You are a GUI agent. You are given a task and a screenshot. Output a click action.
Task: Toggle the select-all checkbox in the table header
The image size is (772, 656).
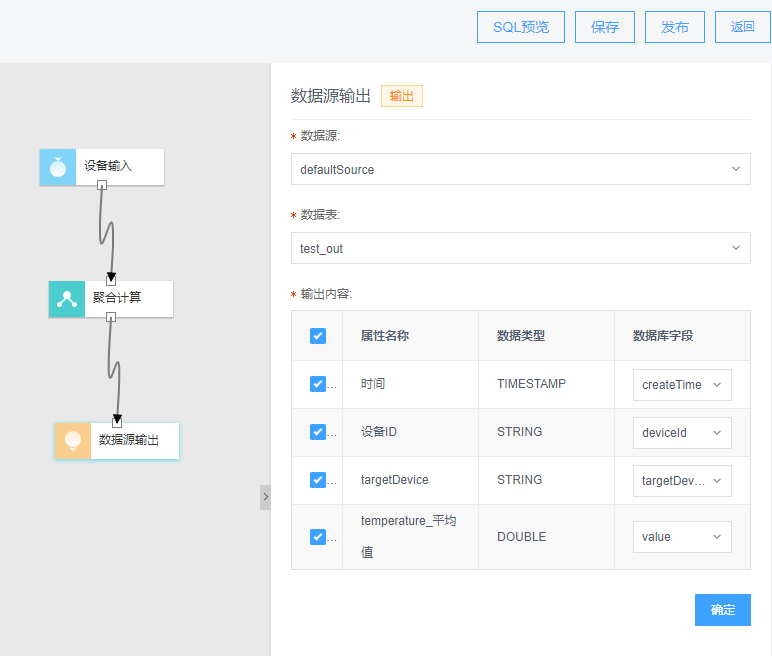(x=318, y=336)
